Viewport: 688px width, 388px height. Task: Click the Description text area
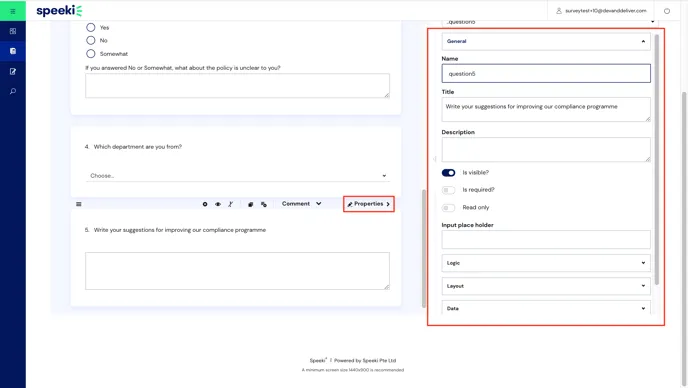[546, 150]
